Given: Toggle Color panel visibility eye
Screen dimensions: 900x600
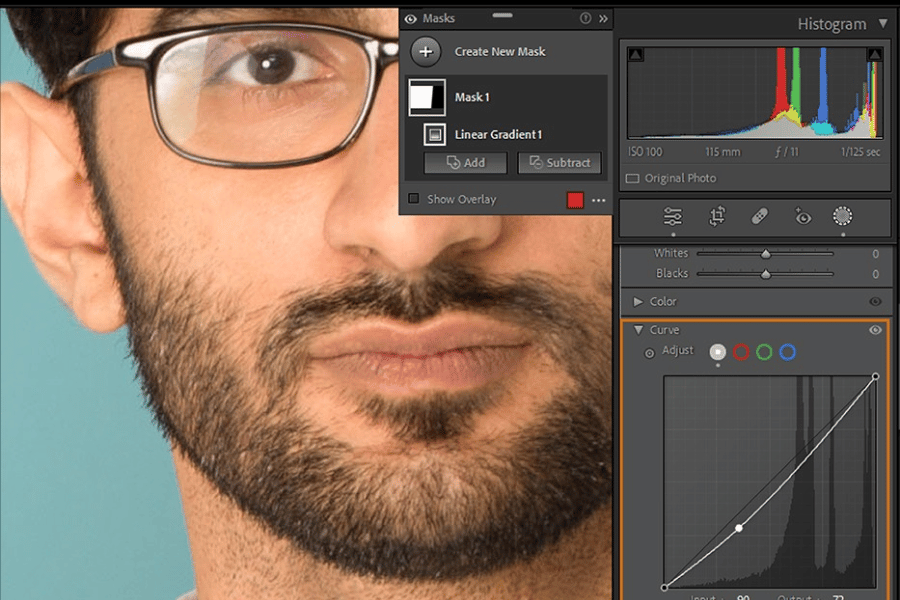Looking at the screenshot, I should tap(876, 301).
